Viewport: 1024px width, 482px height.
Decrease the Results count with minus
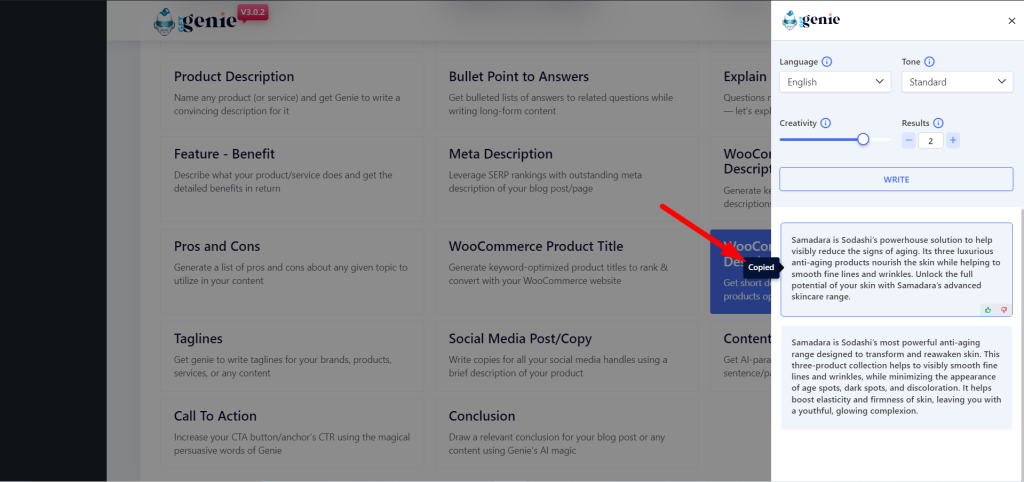click(908, 140)
